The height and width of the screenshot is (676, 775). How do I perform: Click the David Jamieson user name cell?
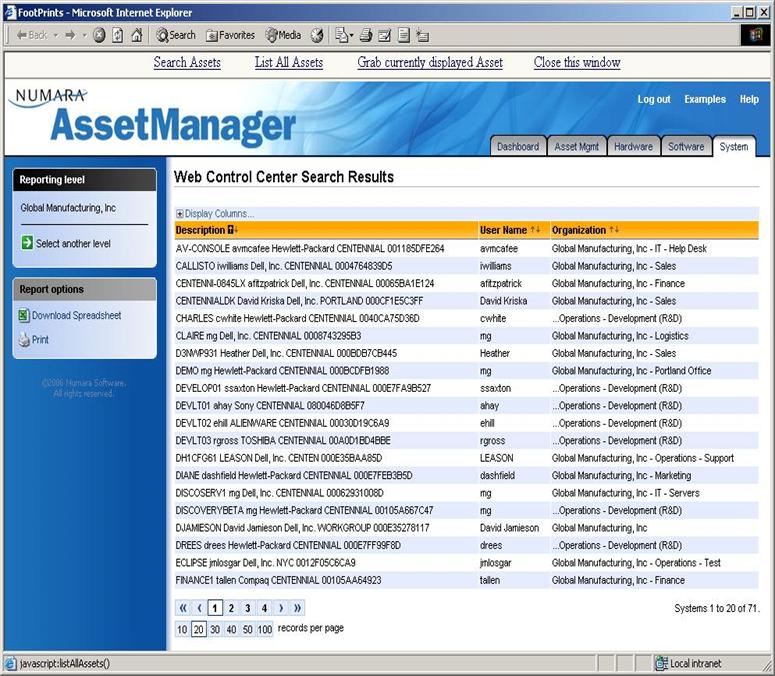[509, 528]
